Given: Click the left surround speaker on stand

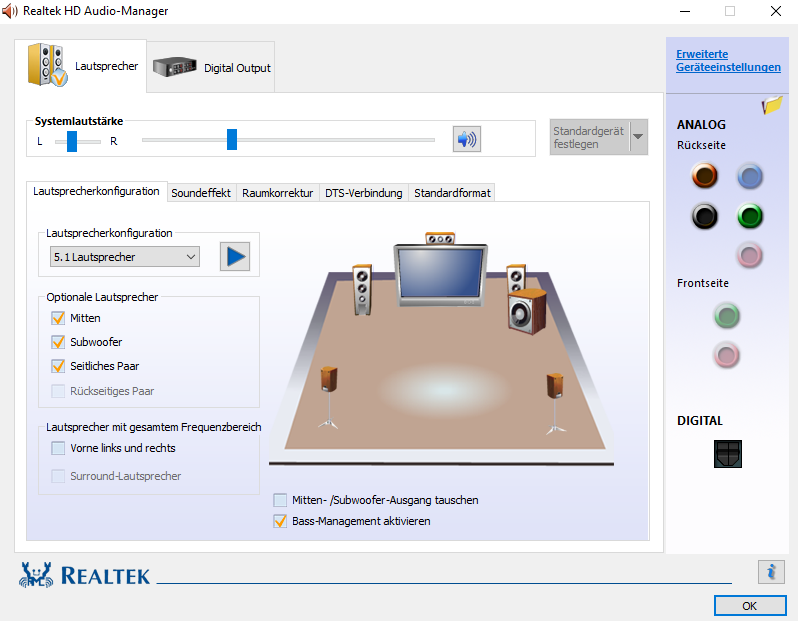Looking at the screenshot, I should [329, 398].
